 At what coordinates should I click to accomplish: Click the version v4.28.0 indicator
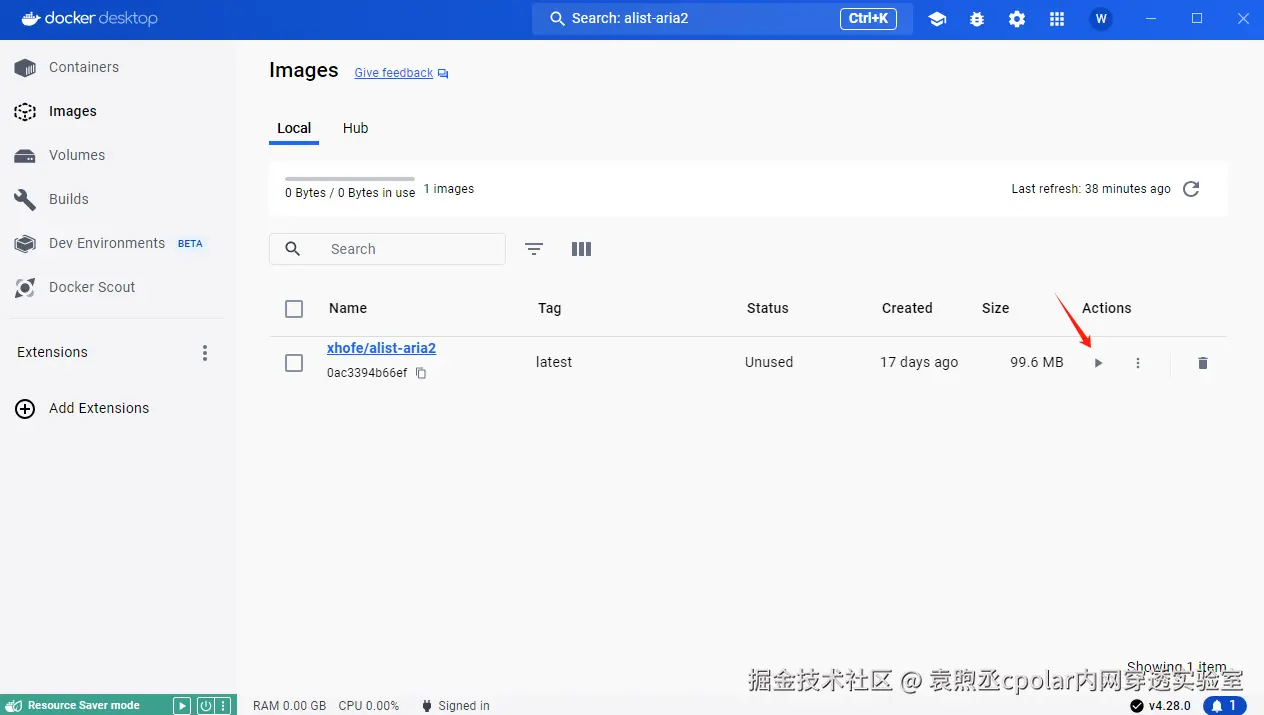tap(1160, 705)
